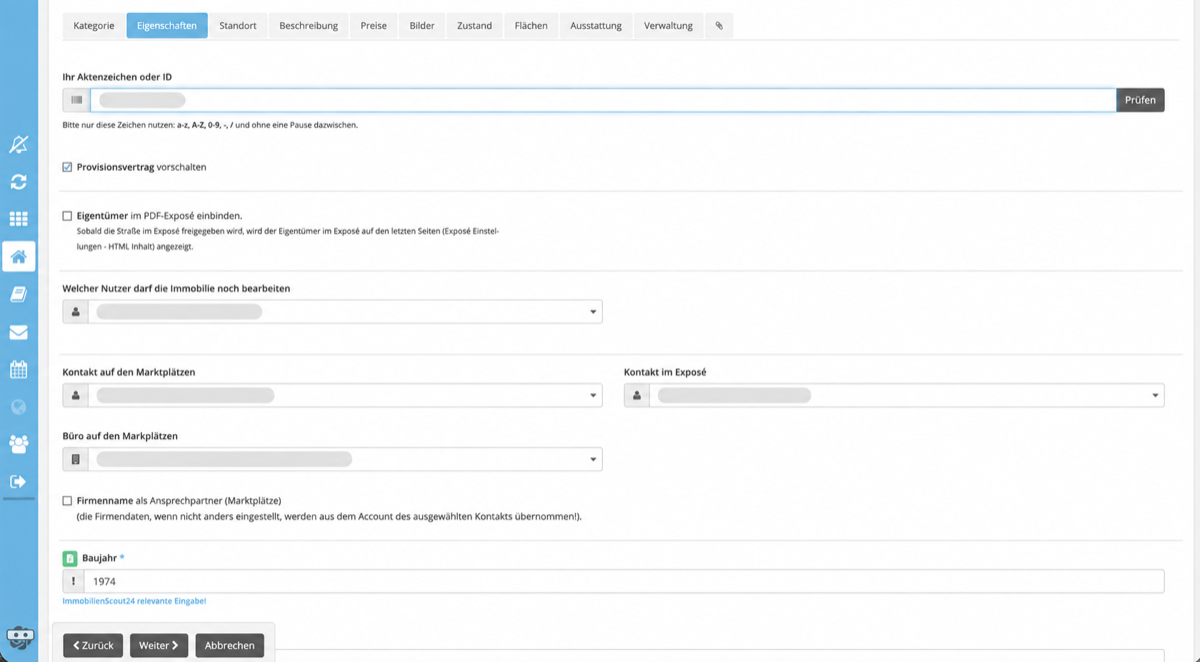Toggle the Provisionsvertrag vorschalten checkbox
The height and width of the screenshot is (662, 1200).
coord(67,167)
